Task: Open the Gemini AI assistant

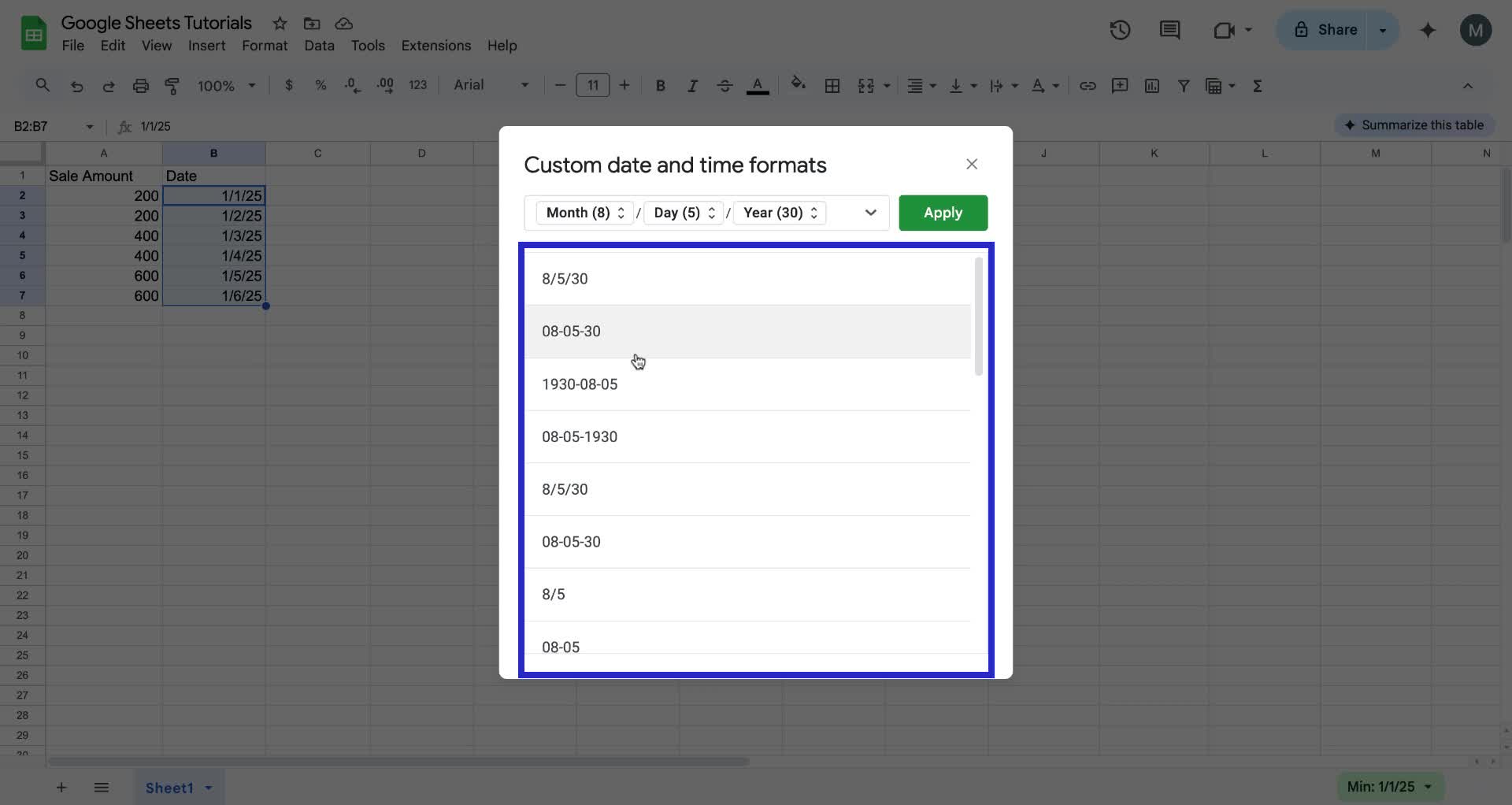Action: [x=1428, y=30]
